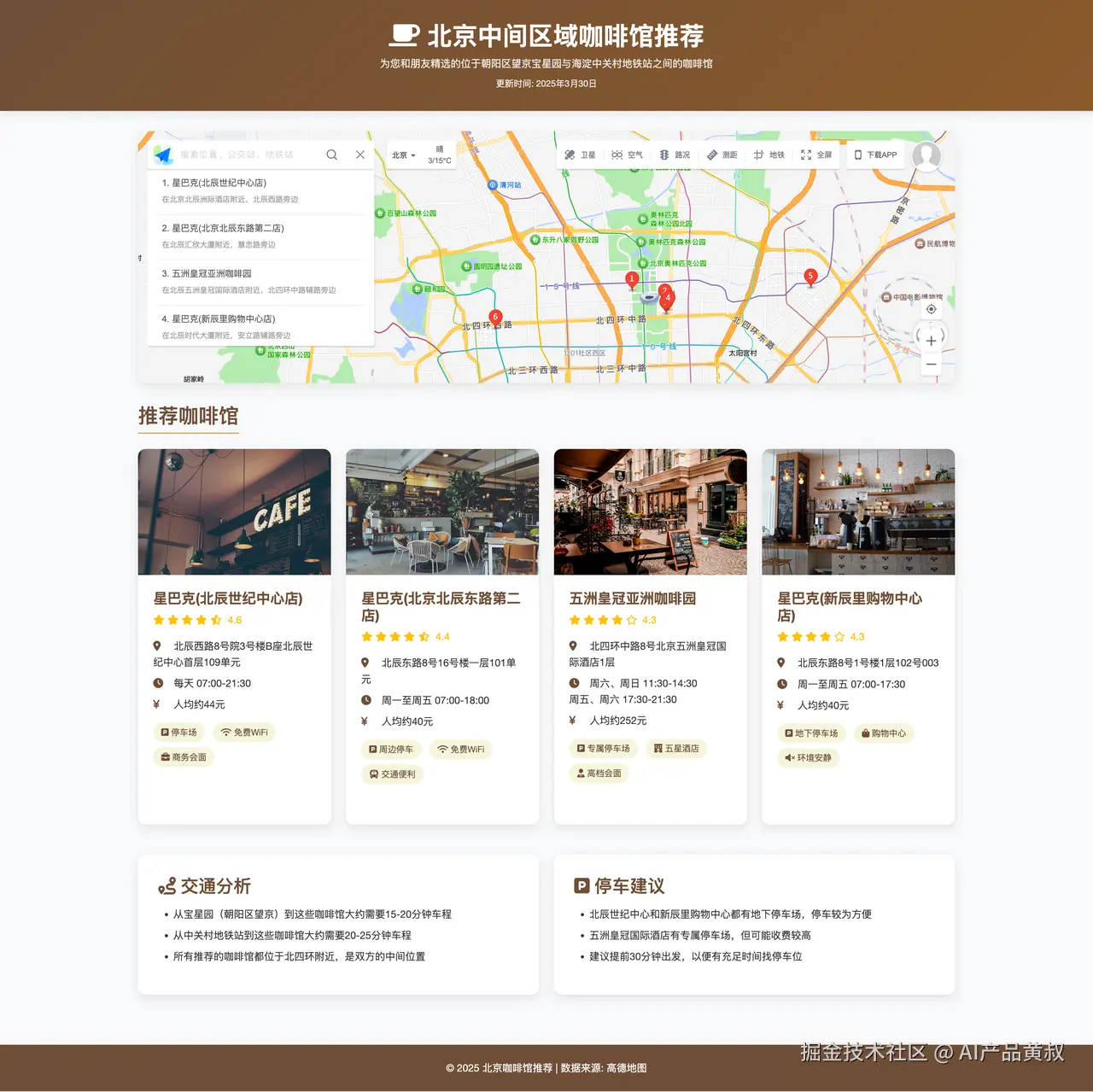Select search result 3 五洲皇冠亚洲咖啡园

click(260, 282)
